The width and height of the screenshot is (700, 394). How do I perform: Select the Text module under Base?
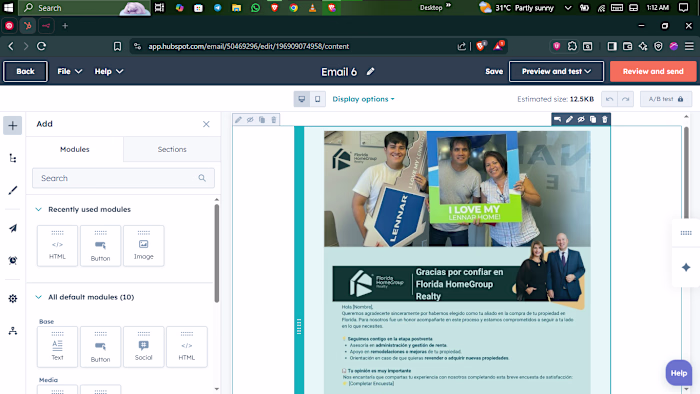(x=57, y=347)
